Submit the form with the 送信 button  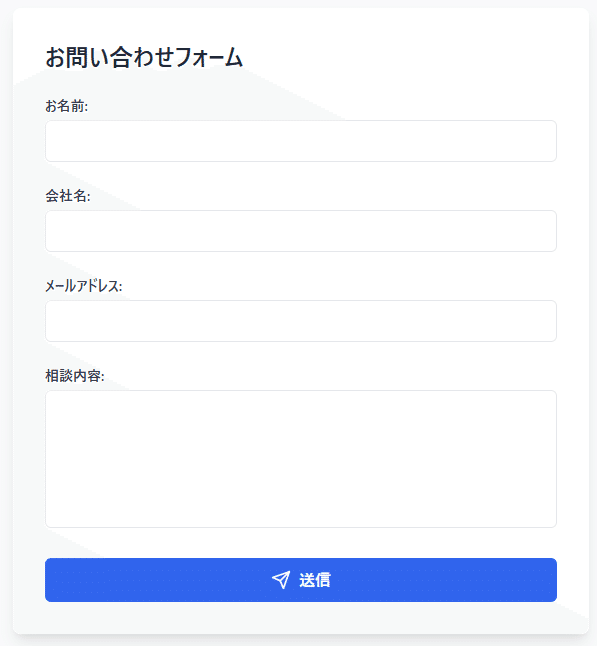(x=301, y=580)
